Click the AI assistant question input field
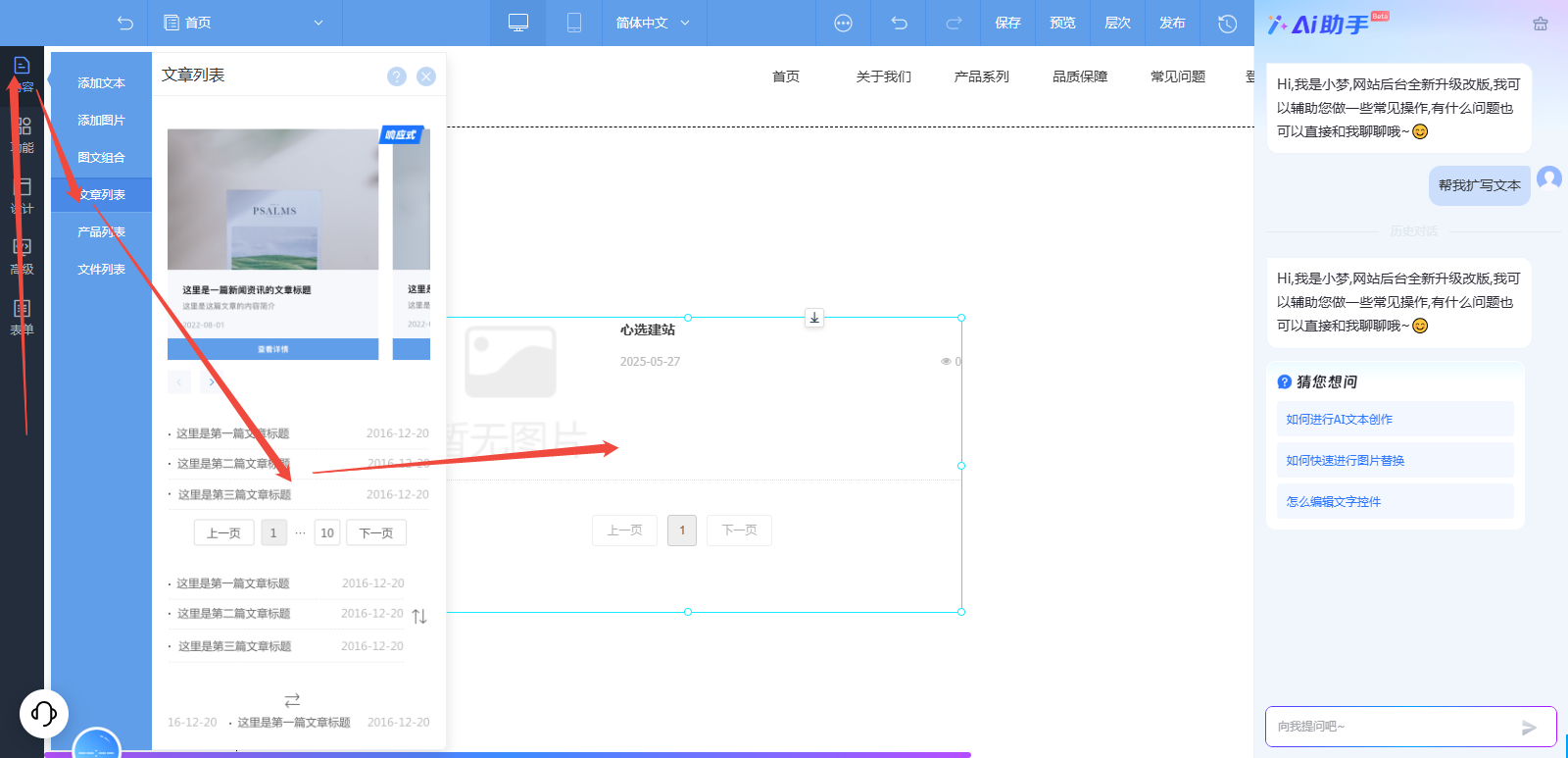 point(1392,727)
